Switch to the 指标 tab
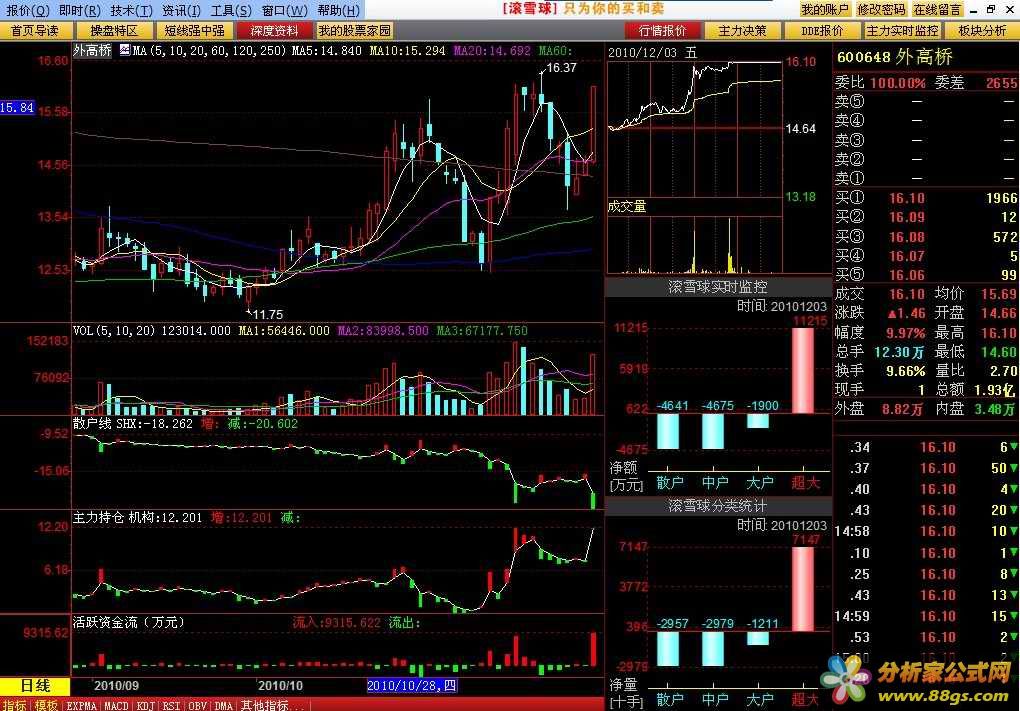This screenshot has height=711, width=1020. pos(14,705)
